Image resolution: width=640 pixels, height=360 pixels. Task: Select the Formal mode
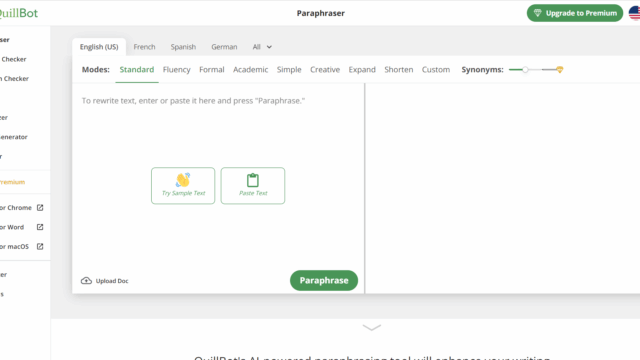pos(212,70)
